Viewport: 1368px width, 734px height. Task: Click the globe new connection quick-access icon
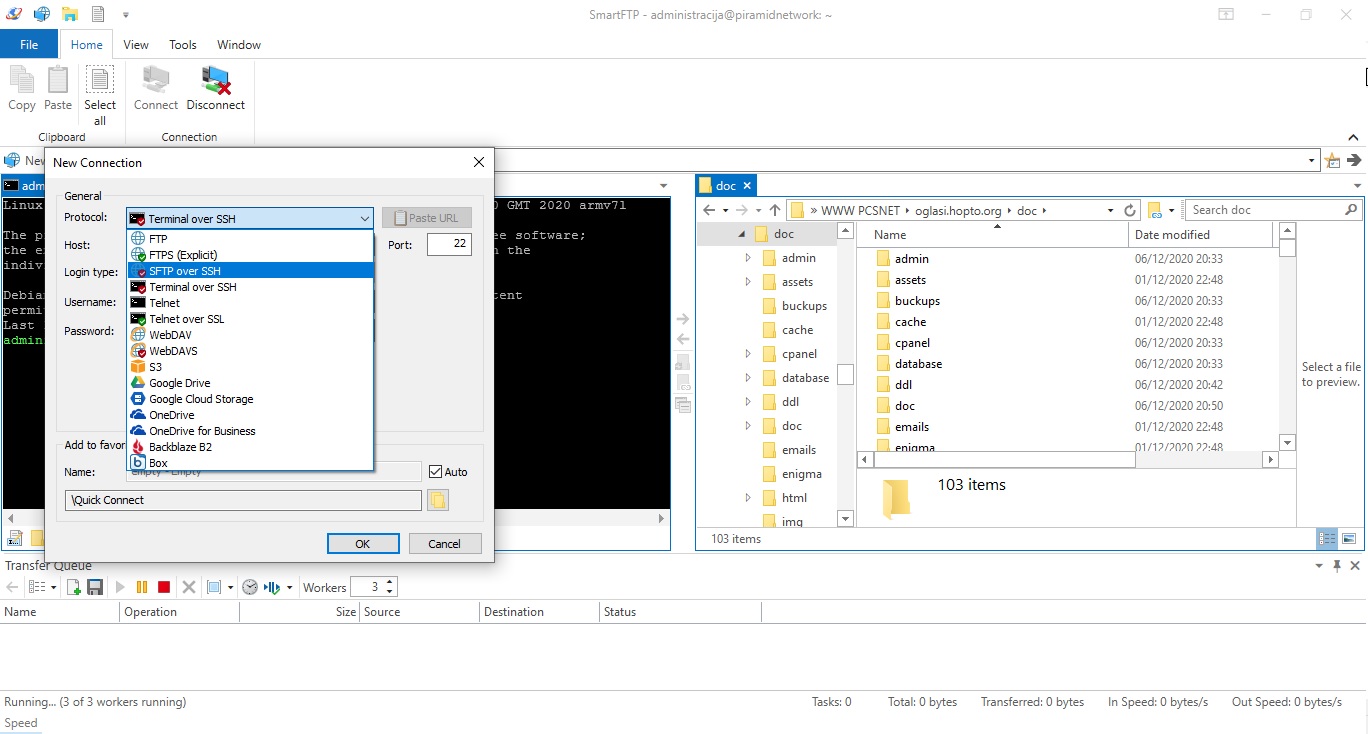click(41, 14)
